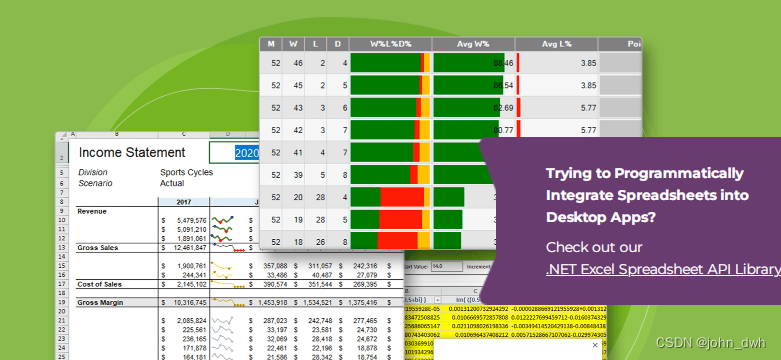This screenshot has height=360, width=781.
Task: Click the Avg W% bar showing 82.69
Action: 467,108
